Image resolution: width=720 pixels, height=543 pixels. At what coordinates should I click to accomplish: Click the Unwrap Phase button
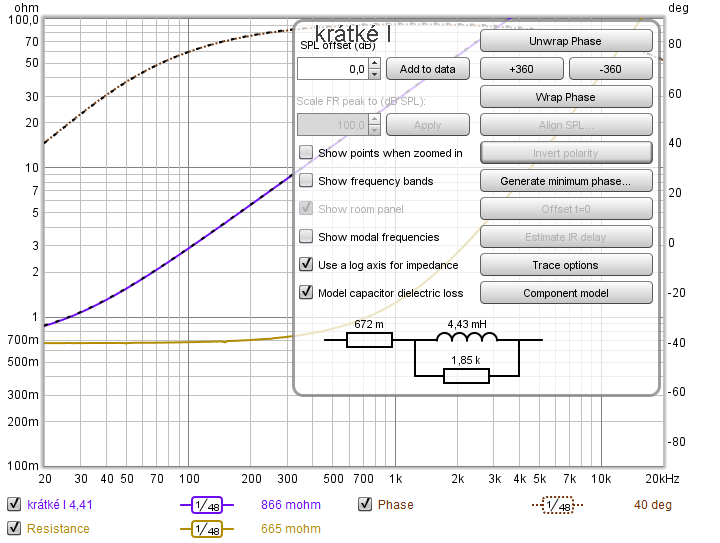[566, 41]
